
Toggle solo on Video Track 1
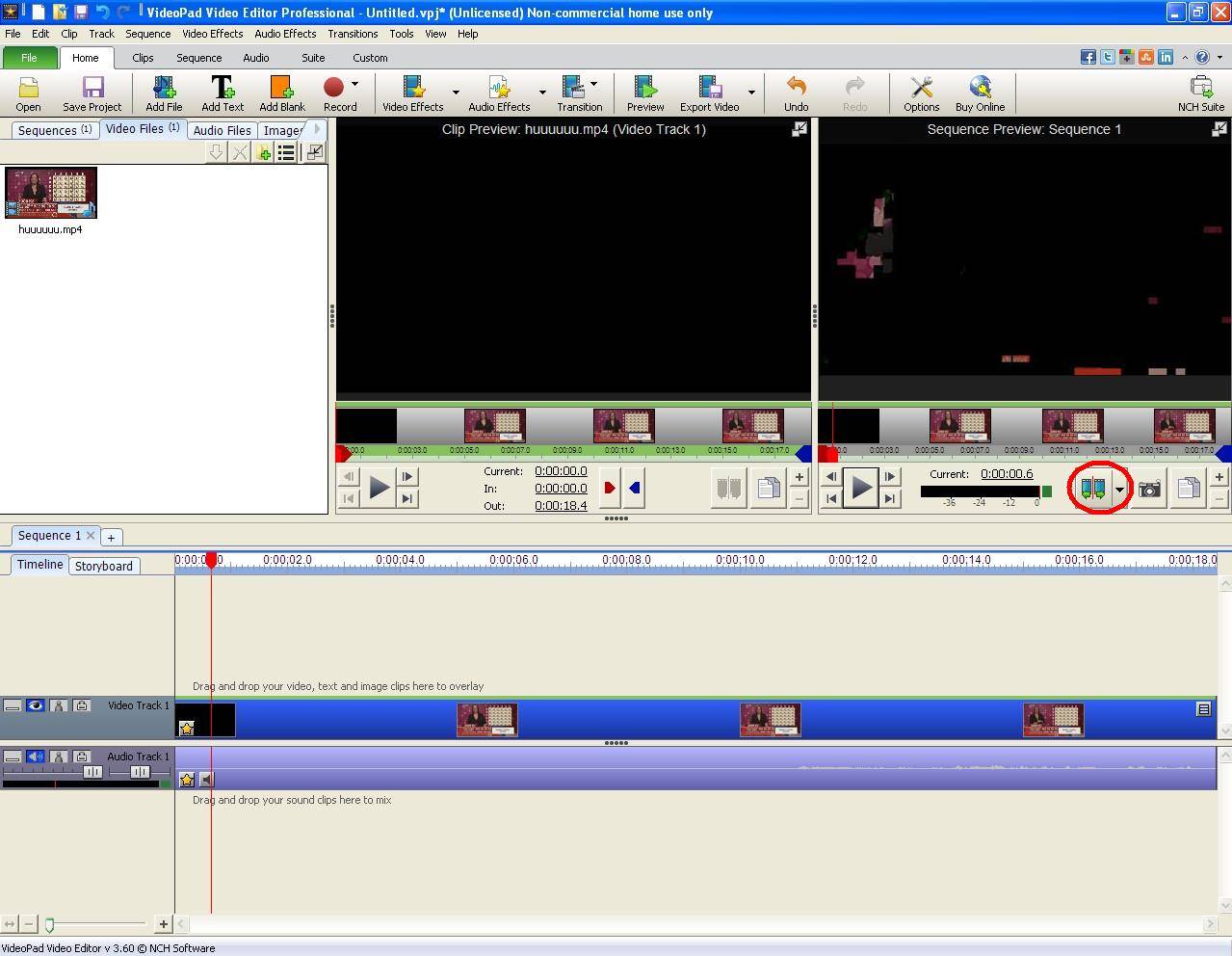tap(59, 705)
